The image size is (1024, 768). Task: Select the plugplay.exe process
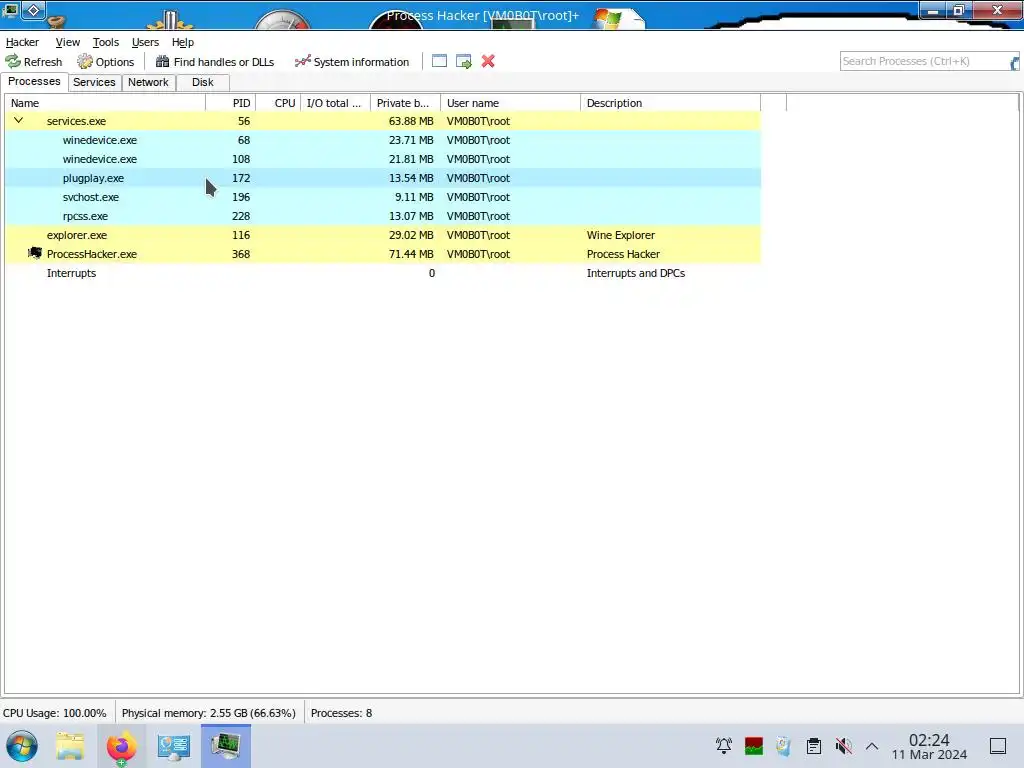[x=383, y=178]
